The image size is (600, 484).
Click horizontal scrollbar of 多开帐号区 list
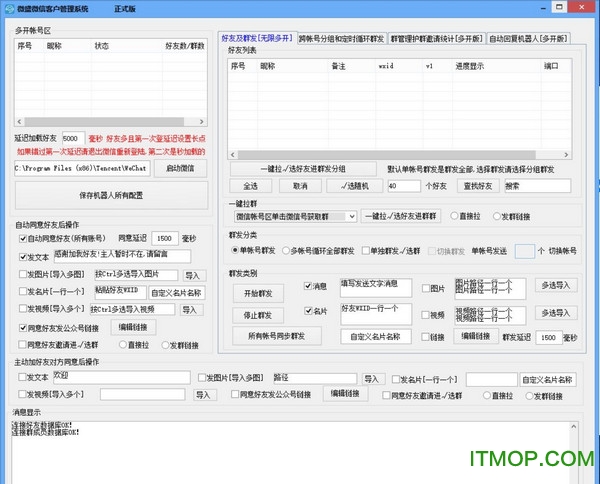click(x=104, y=122)
